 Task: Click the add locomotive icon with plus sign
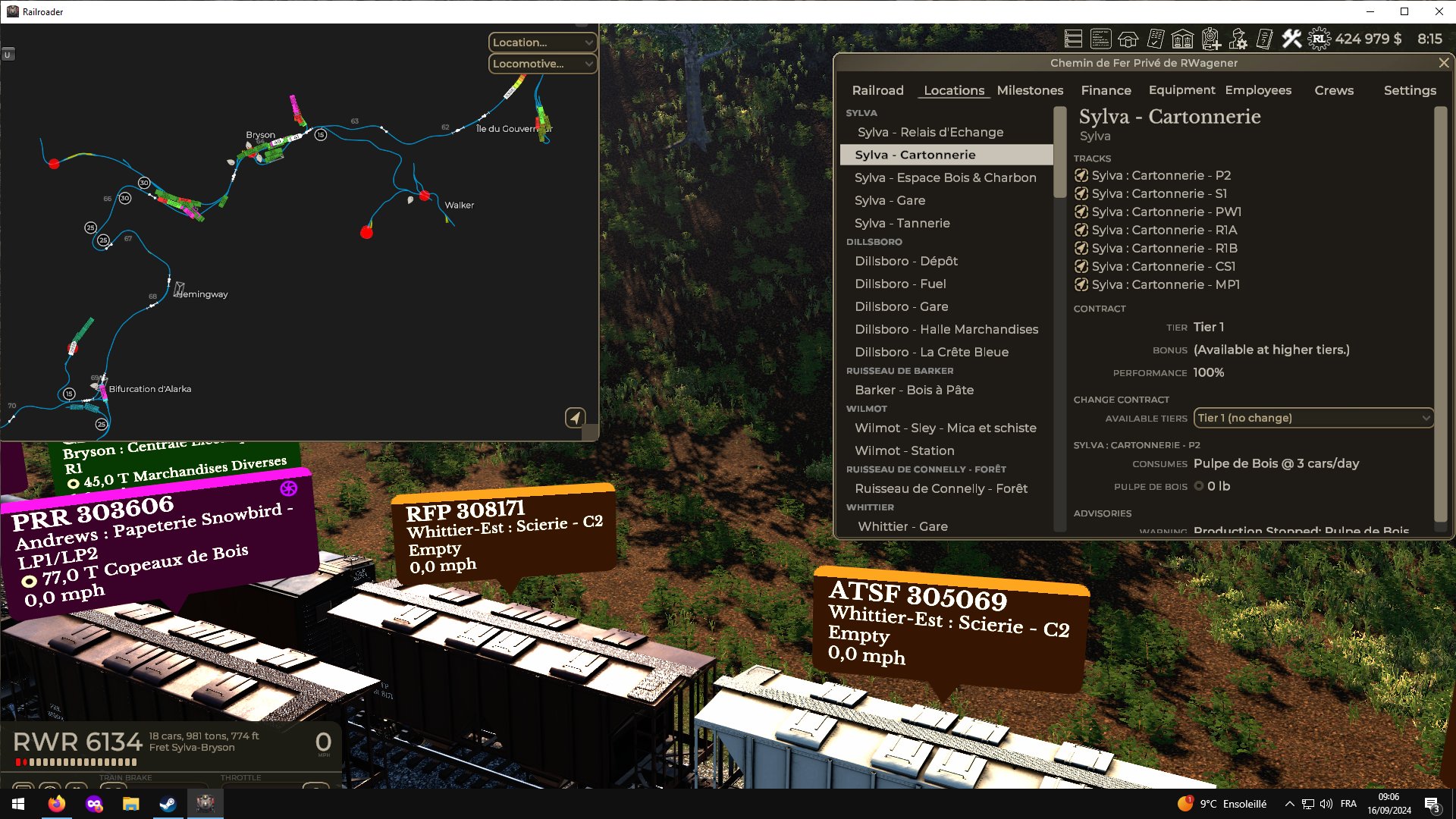click(x=1211, y=39)
